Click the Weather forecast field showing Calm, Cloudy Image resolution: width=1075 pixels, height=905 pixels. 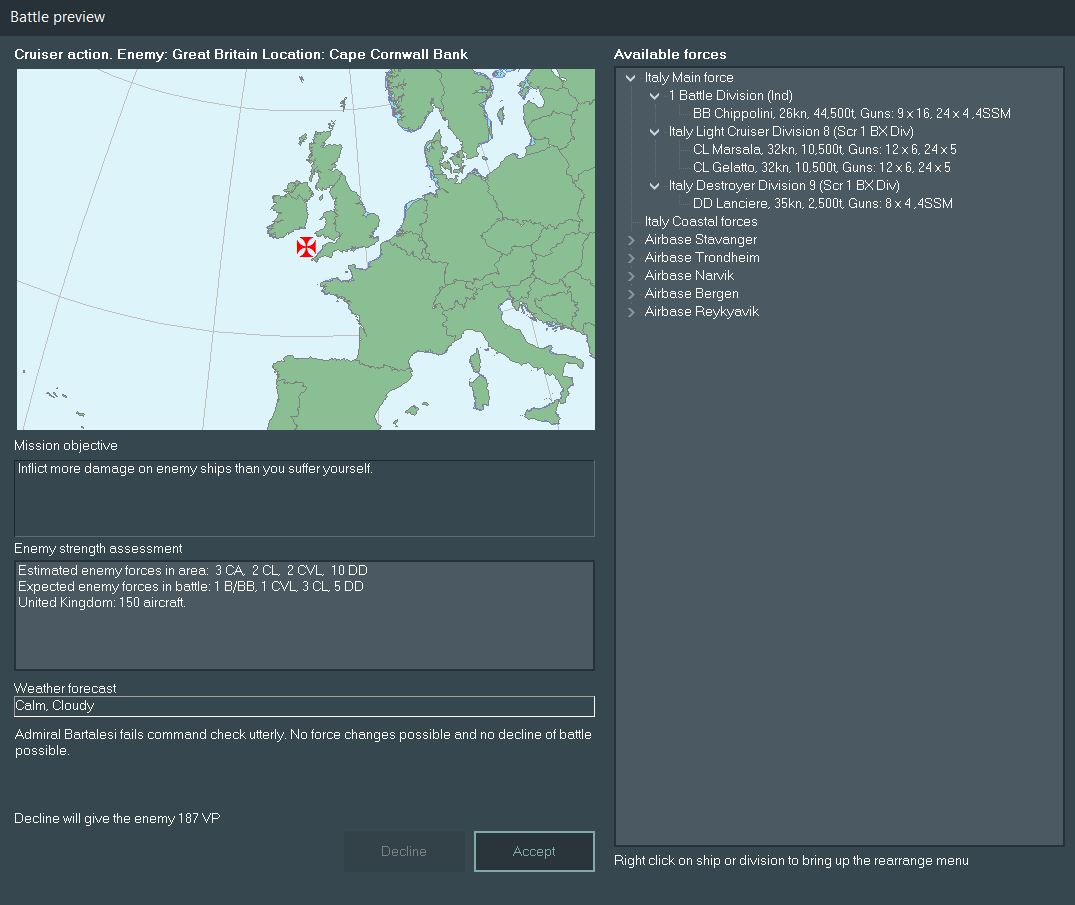point(304,706)
